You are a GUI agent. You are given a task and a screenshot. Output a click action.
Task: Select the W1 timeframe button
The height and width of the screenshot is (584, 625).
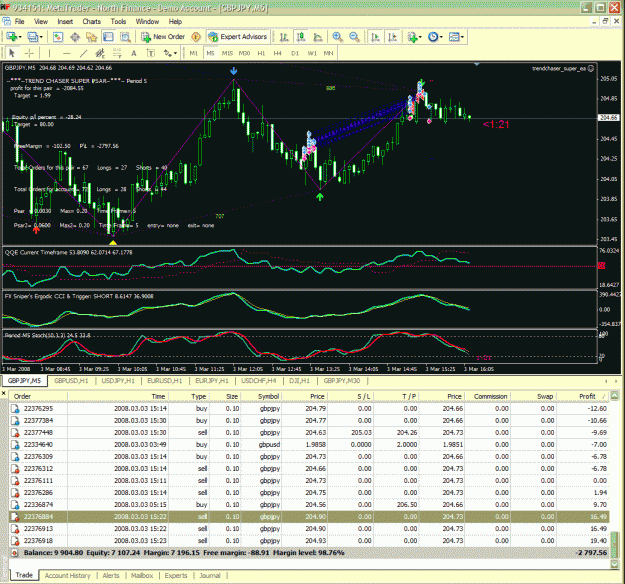tap(312, 53)
